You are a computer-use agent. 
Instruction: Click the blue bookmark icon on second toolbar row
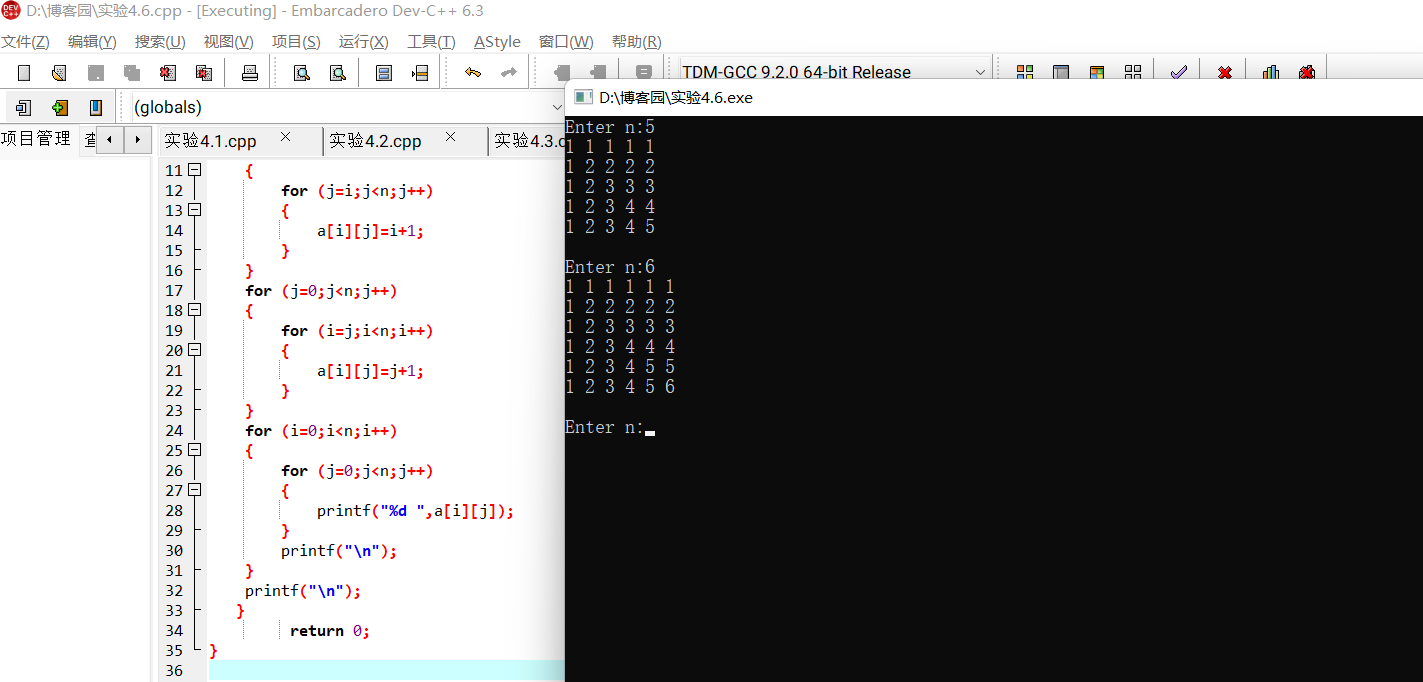click(x=96, y=107)
